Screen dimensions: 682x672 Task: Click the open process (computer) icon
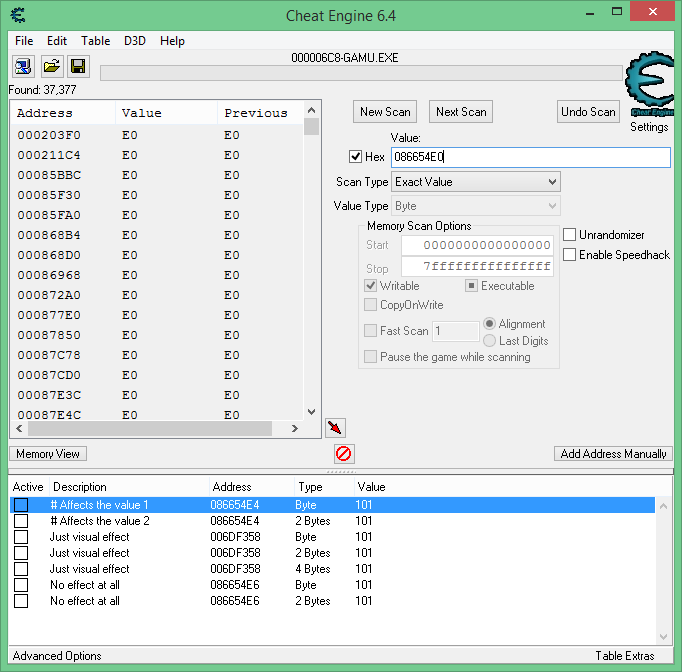tap(23, 67)
